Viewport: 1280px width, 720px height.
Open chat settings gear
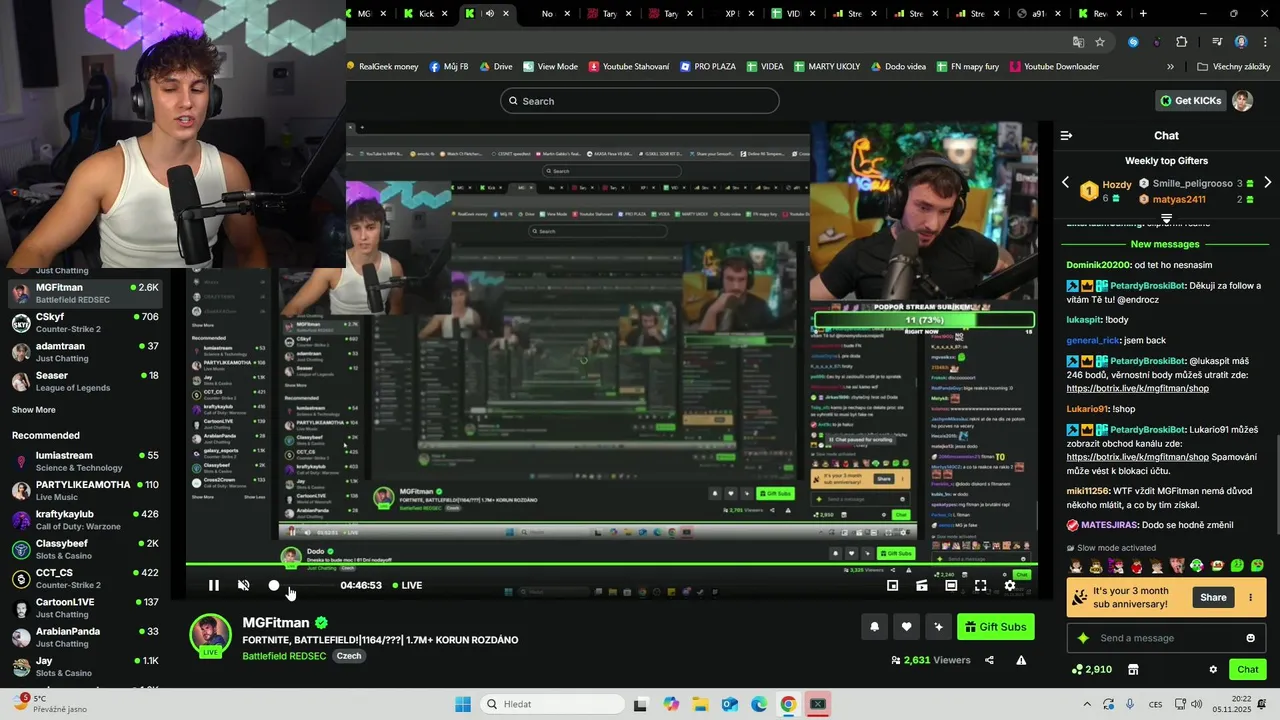tap(1213, 669)
